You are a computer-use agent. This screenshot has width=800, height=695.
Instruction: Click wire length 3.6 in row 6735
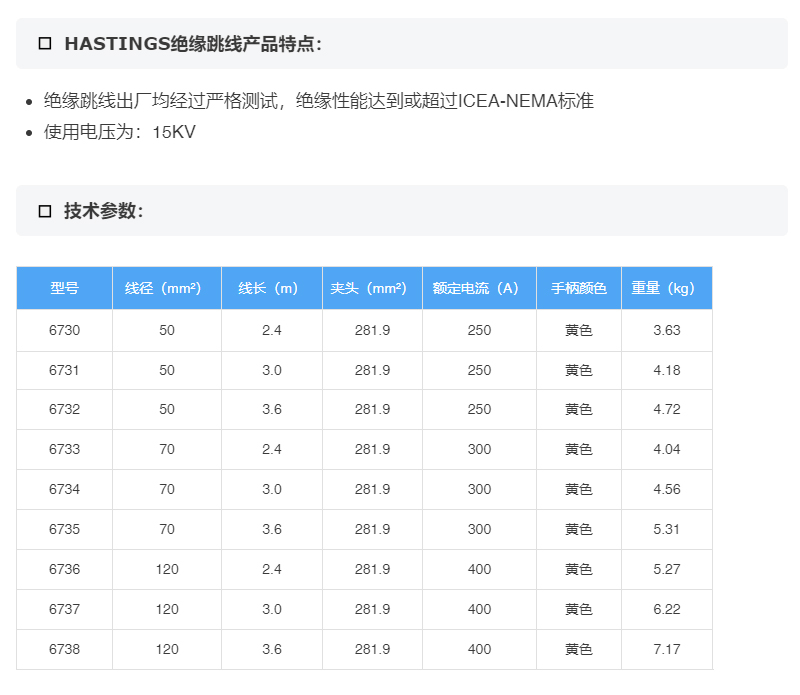coord(272,529)
